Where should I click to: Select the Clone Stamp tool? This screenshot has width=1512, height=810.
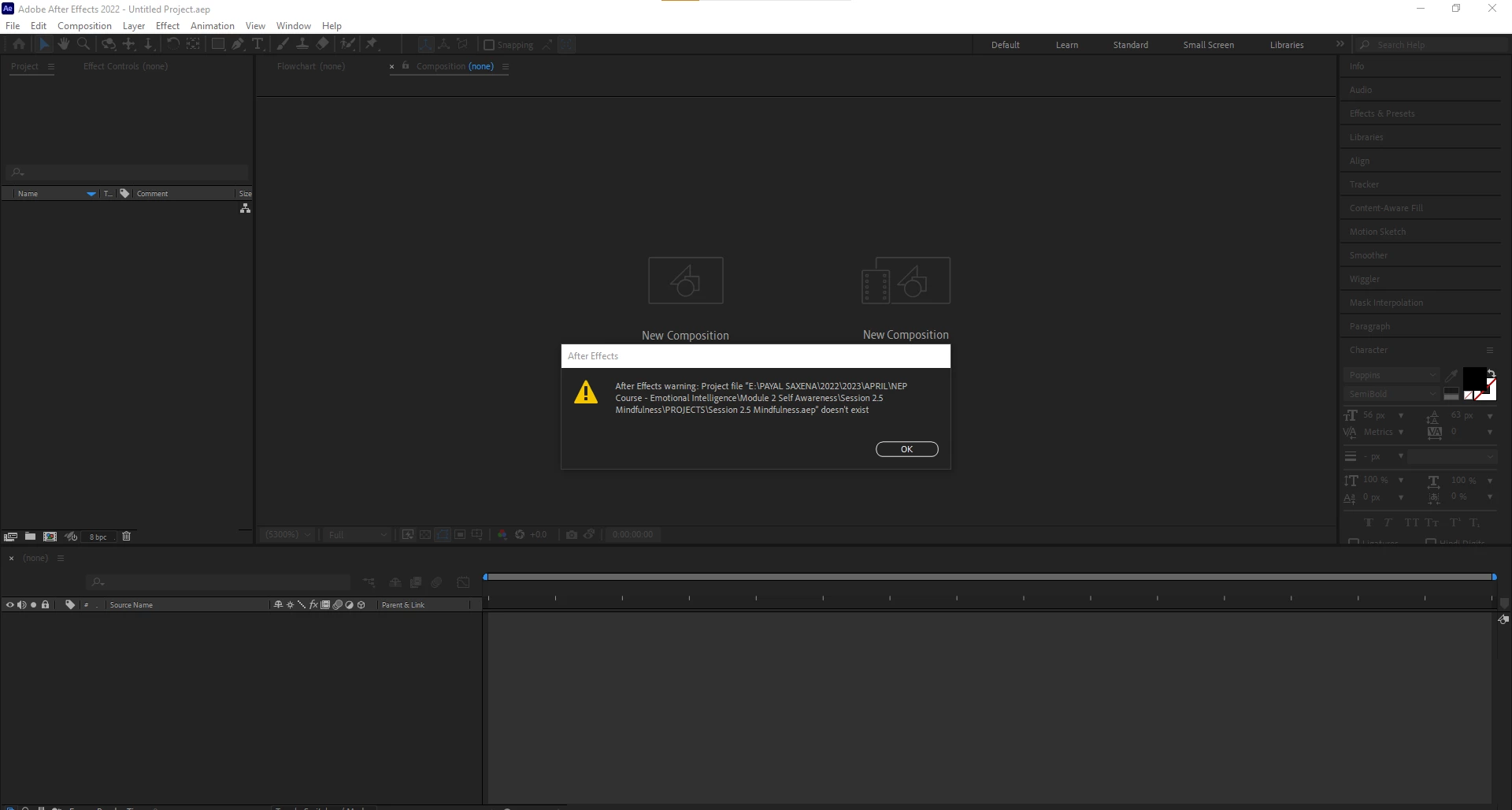click(x=302, y=44)
